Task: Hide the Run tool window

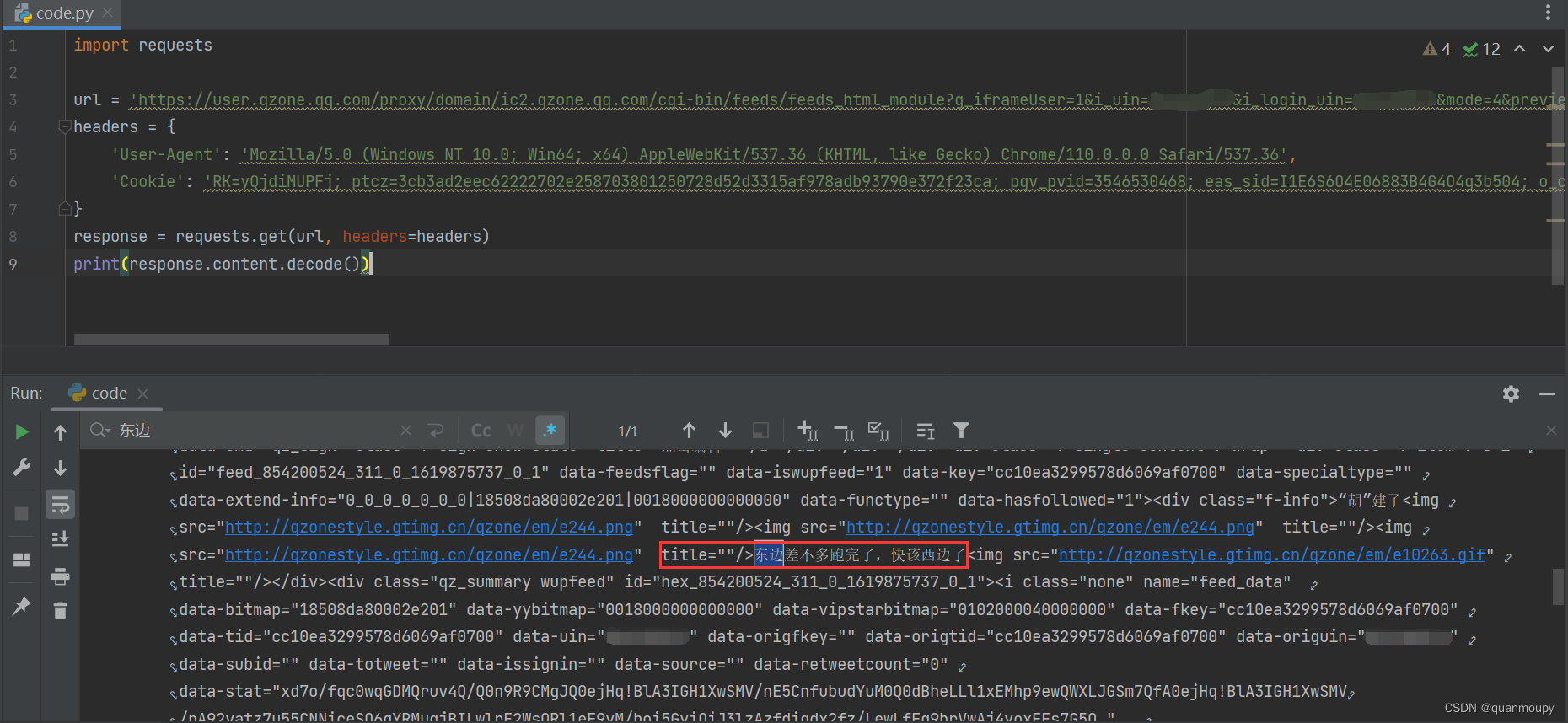Action: pos(1547,394)
